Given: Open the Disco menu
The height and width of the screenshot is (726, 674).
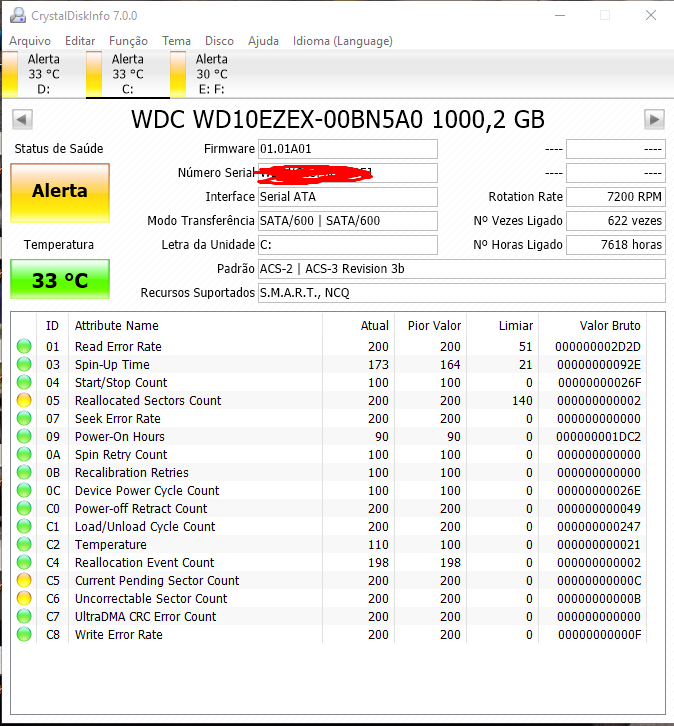Looking at the screenshot, I should click(219, 41).
